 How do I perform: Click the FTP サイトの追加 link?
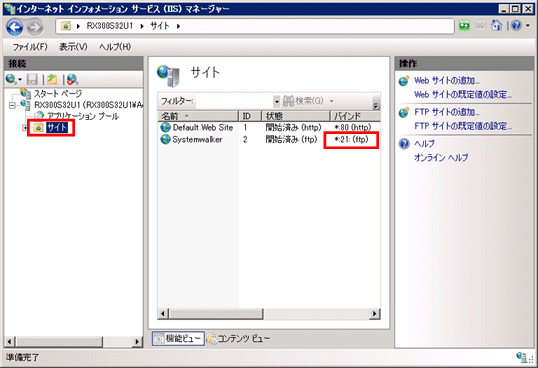[447, 112]
